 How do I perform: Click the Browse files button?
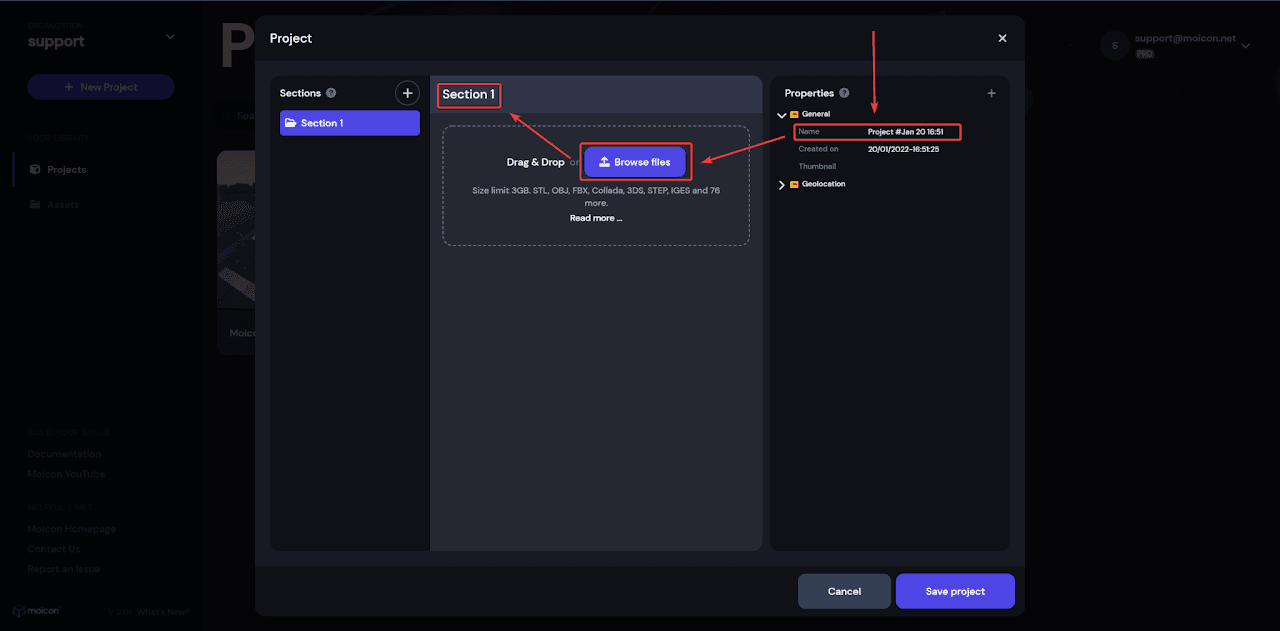[x=635, y=162]
